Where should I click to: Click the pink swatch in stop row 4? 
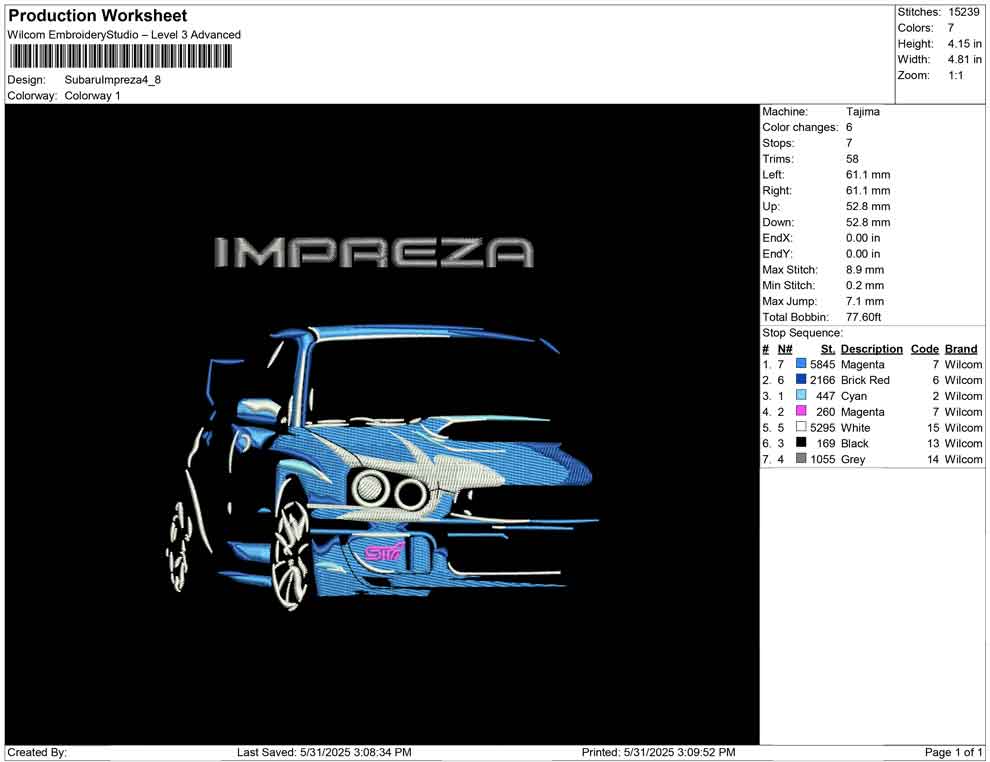coord(801,411)
